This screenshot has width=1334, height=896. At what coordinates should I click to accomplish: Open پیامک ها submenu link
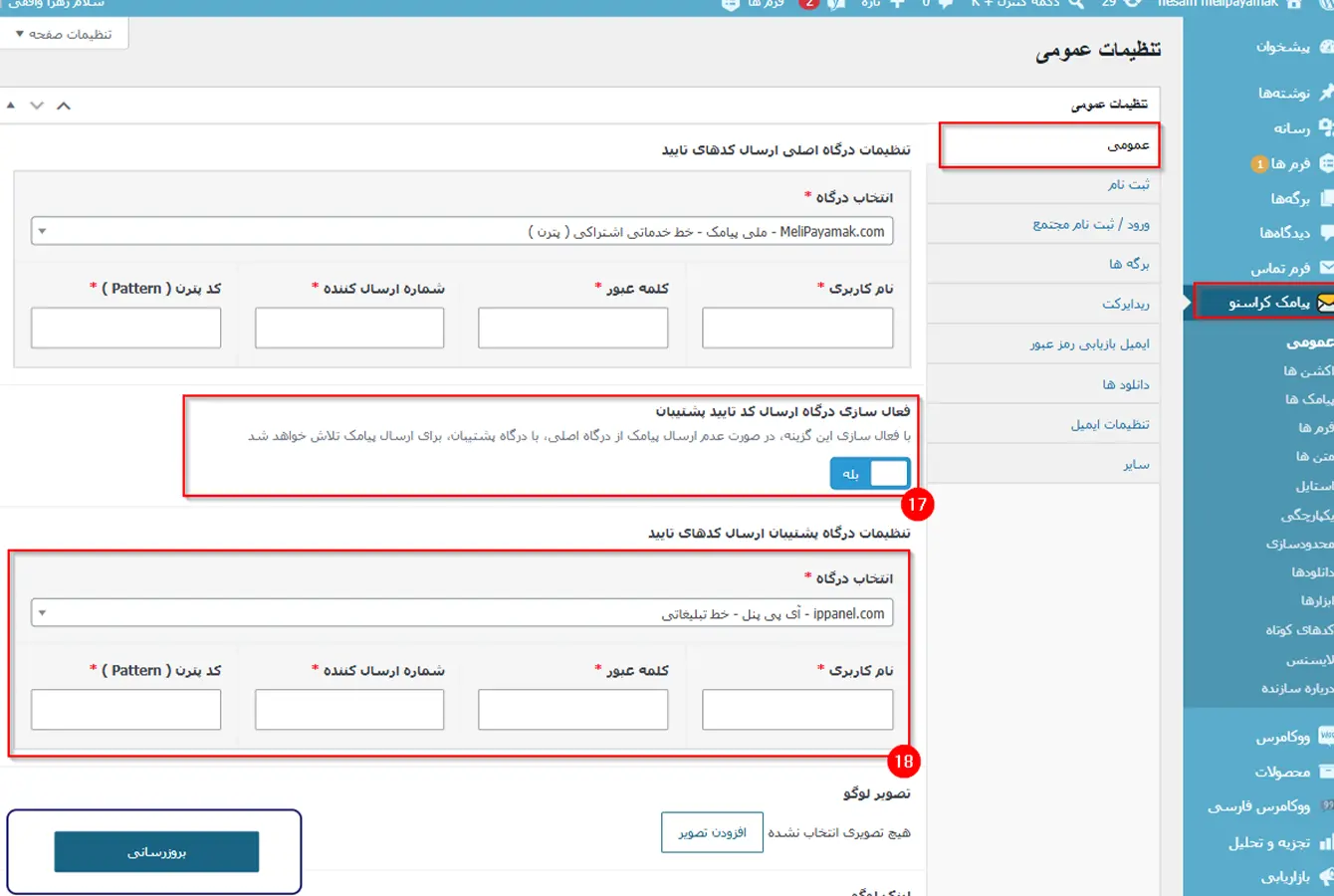(1309, 399)
